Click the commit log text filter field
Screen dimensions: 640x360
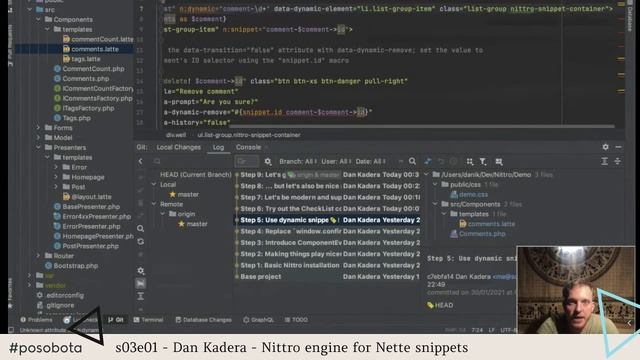[x=247, y=162]
